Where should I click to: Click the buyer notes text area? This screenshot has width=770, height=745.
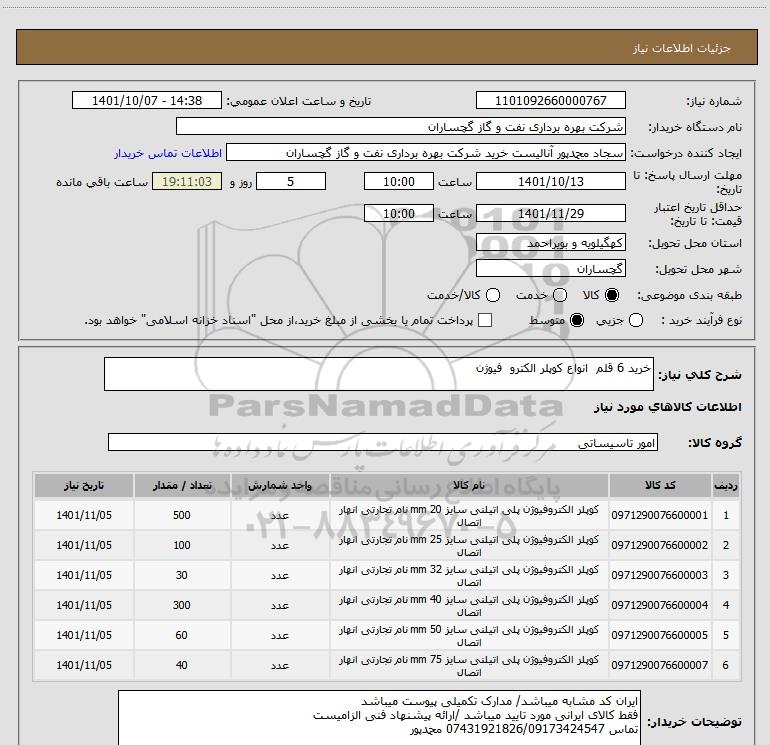379,718
